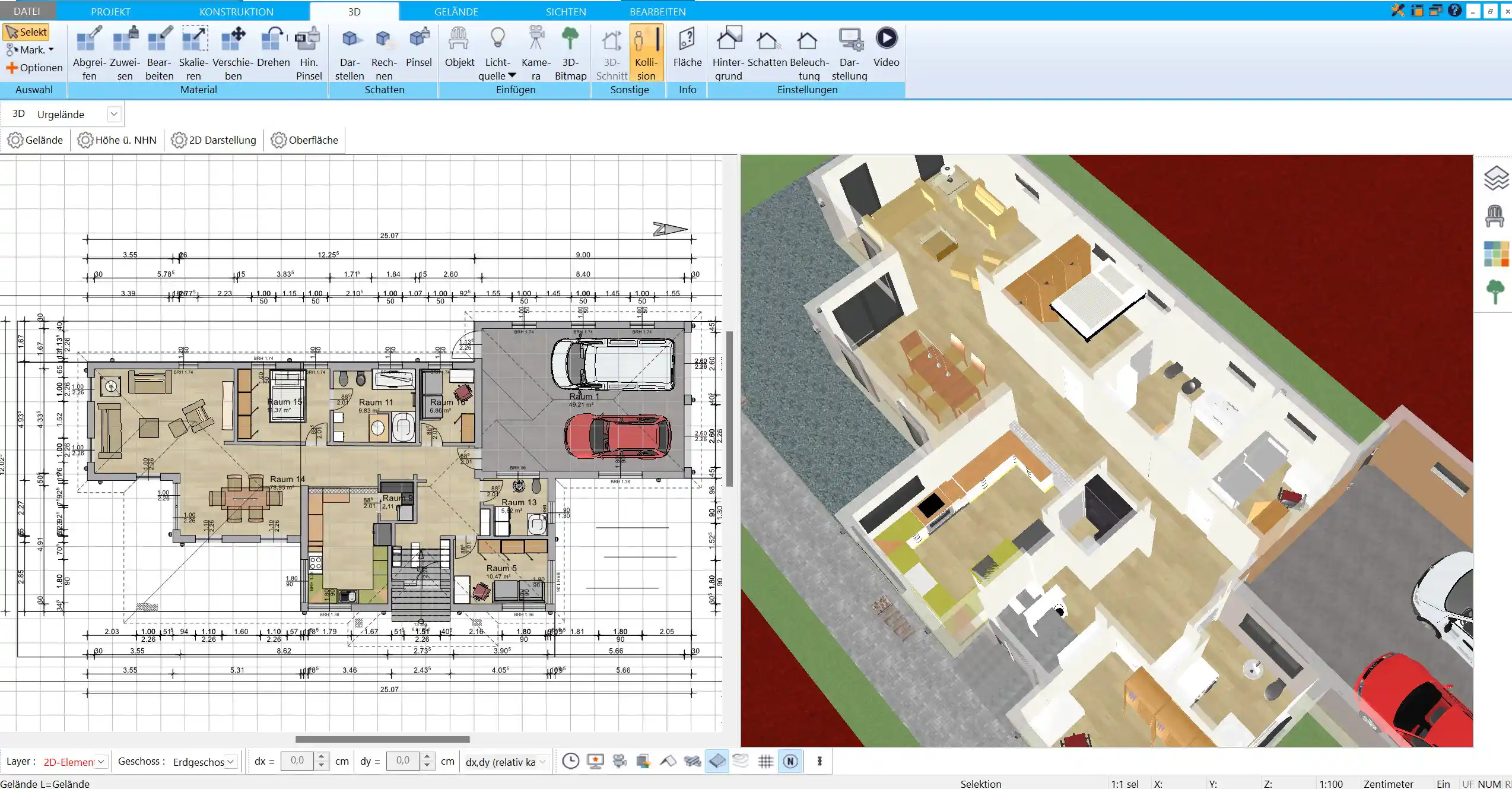Open the layers panel in right sidebar
Screen dimensions: 1512x789
point(1495,178)
